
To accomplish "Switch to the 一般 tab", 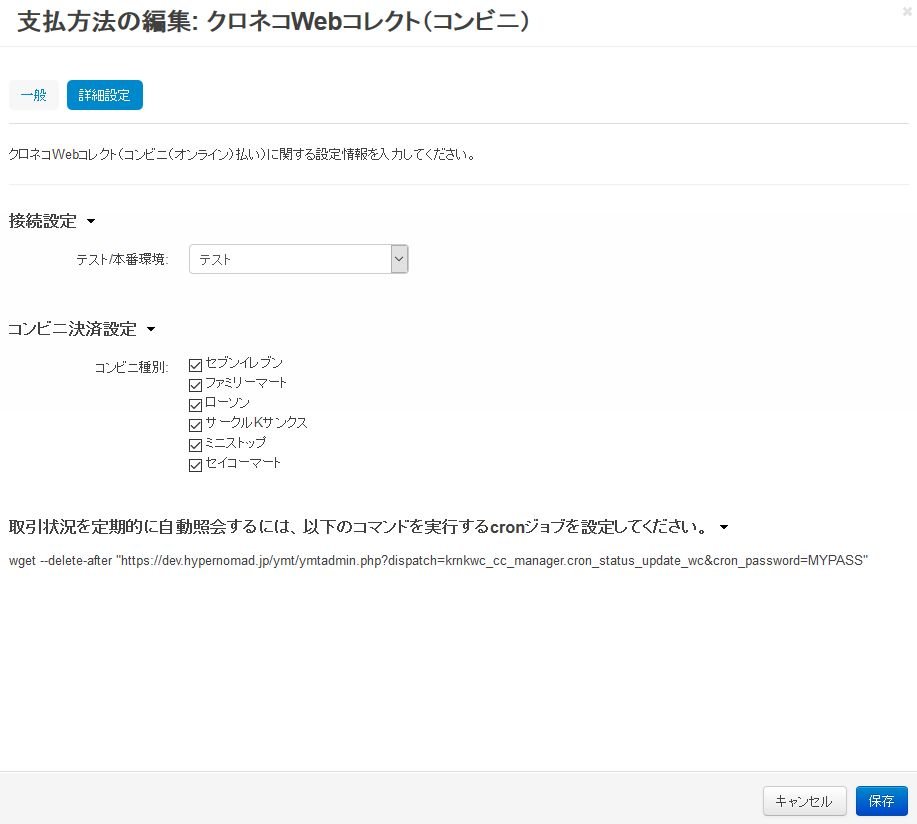I will point(34,95).
